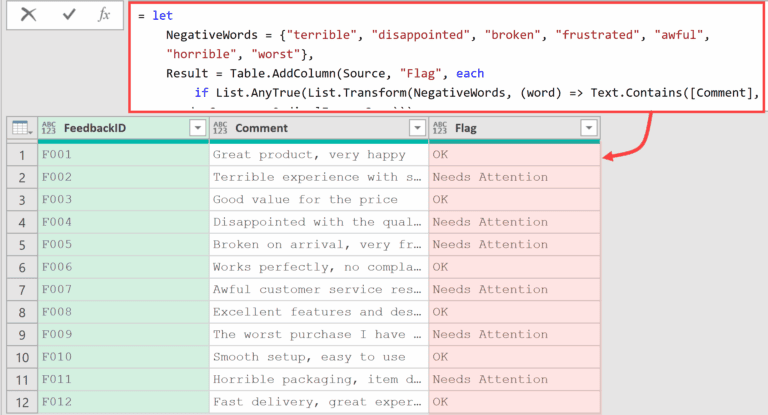The image size is (768, 415).
Task: Click the OK flag in row F010
Action: [514, 357]
